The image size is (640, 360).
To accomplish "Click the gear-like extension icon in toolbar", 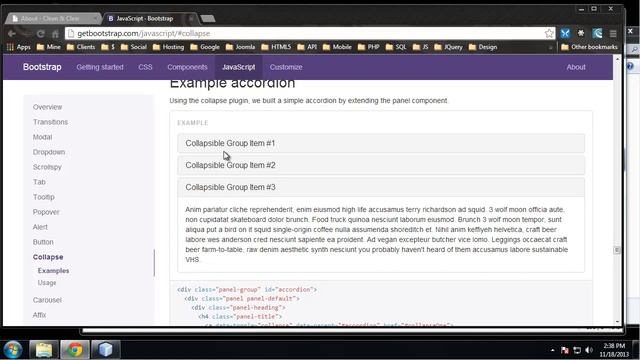I will (581, 33).
